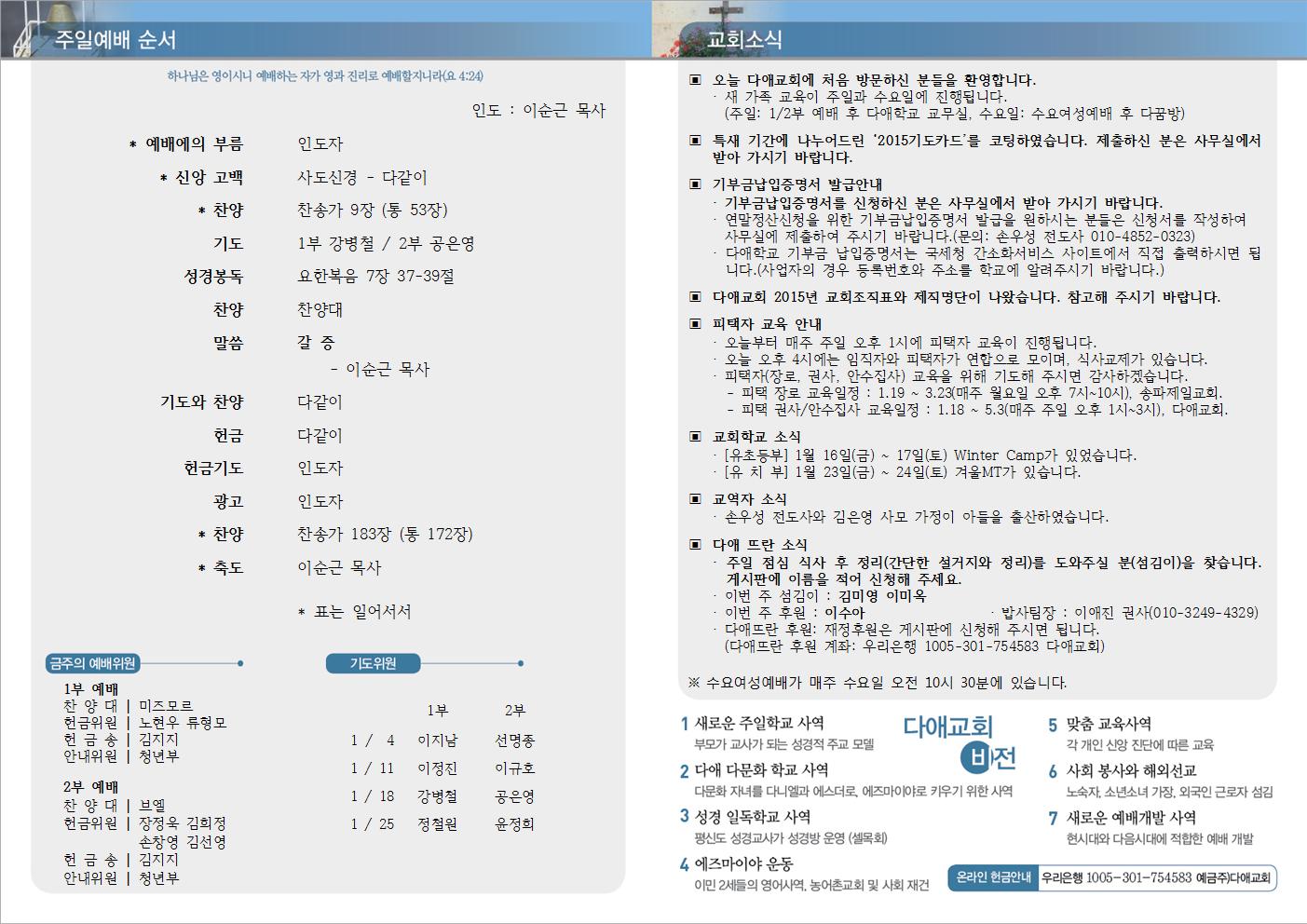The height and width of the screenshot is (924, 1307).
Task: Click square bullet before 교역자 소식
Action: tap(694, 499)
